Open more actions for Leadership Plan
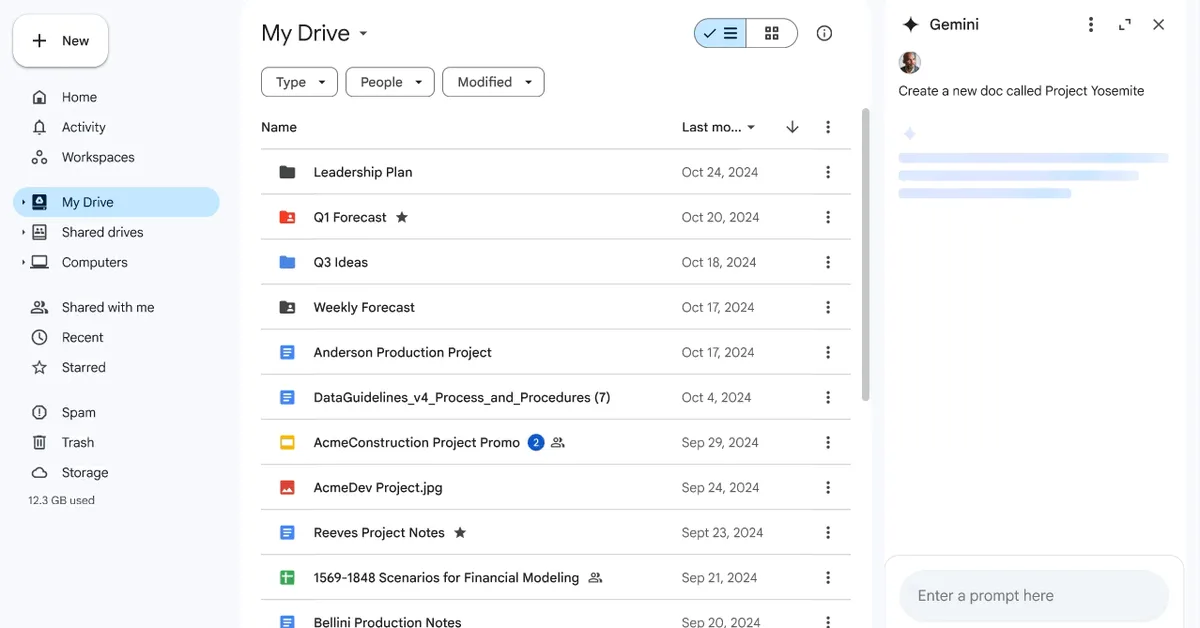 (827, 172)
